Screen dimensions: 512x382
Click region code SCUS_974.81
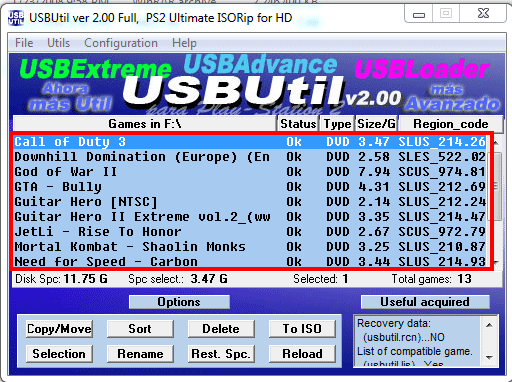tap(442, 172)
